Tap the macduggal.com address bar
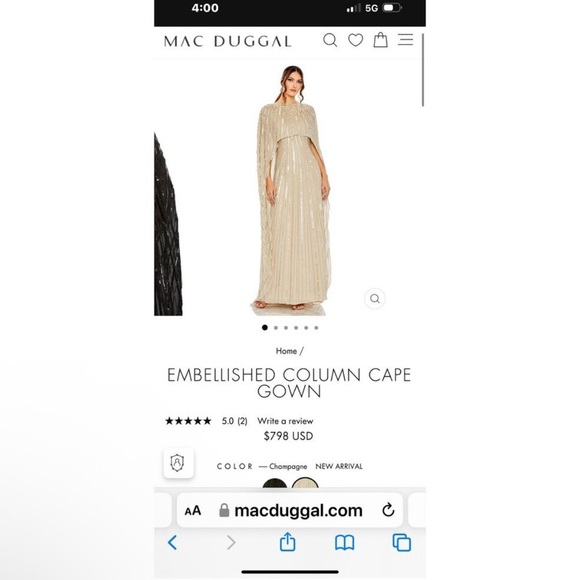Screen dimensions: 580x580 click(290, 510)
